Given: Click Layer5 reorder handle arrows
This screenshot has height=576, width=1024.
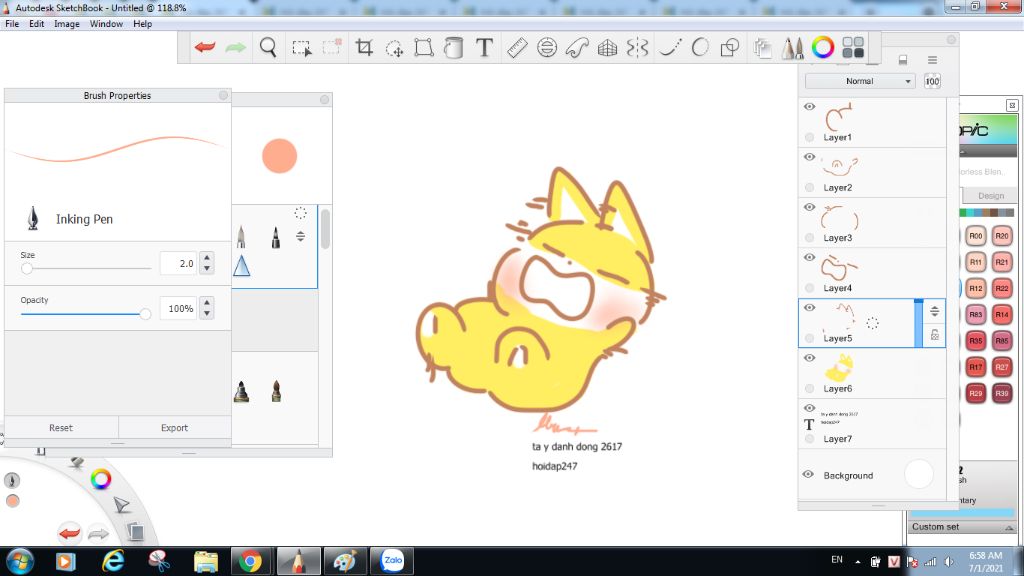Looking at the screenshot, I should (935, 311).
